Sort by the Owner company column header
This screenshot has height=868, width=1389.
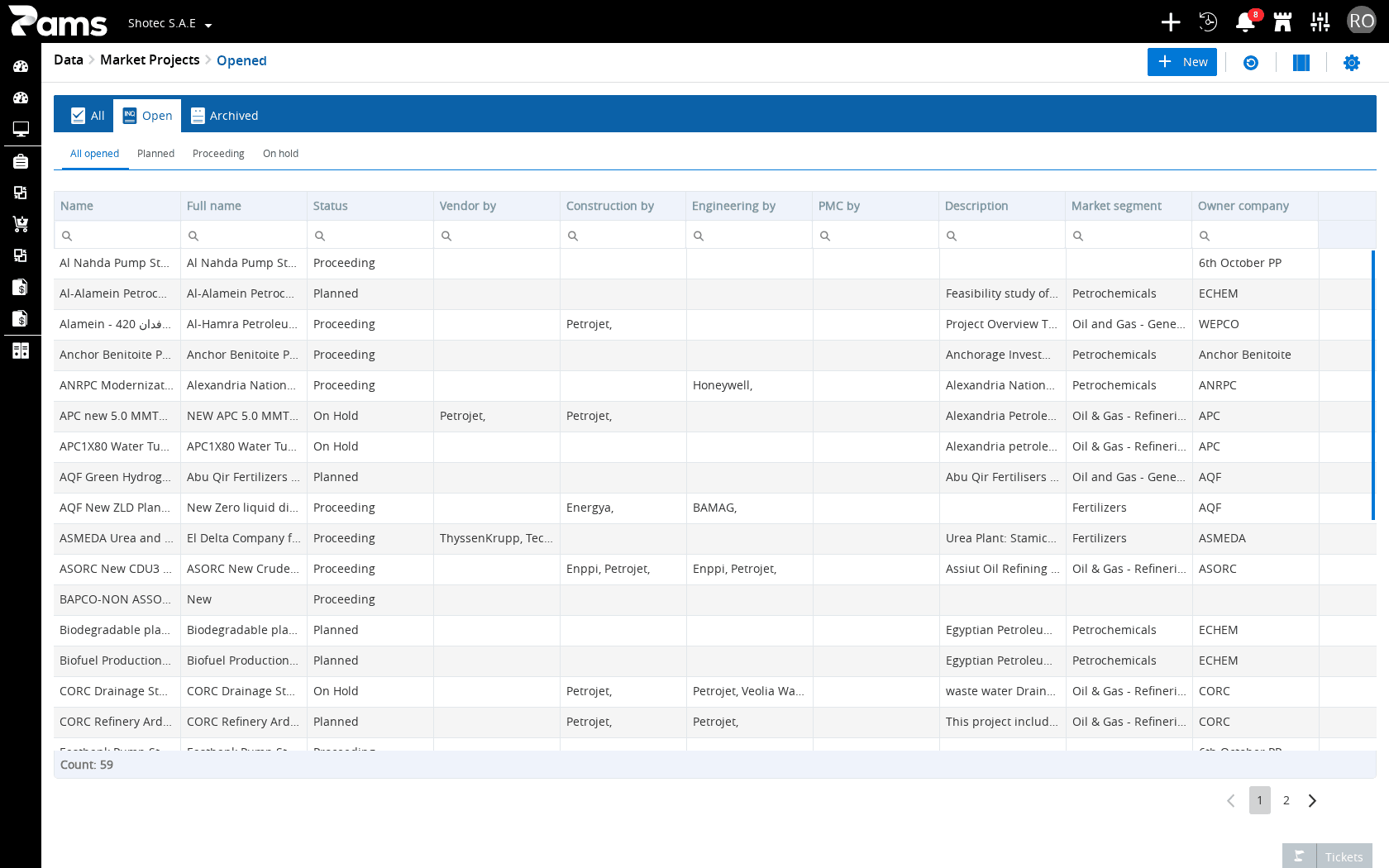point(1255,206)
